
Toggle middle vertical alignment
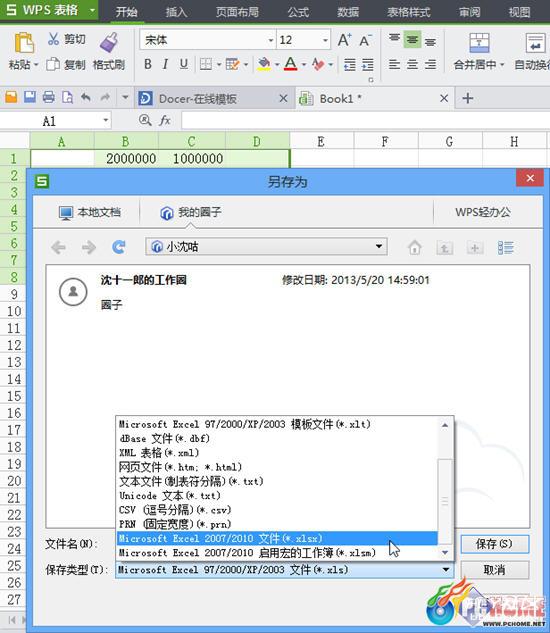coord(412,40)
